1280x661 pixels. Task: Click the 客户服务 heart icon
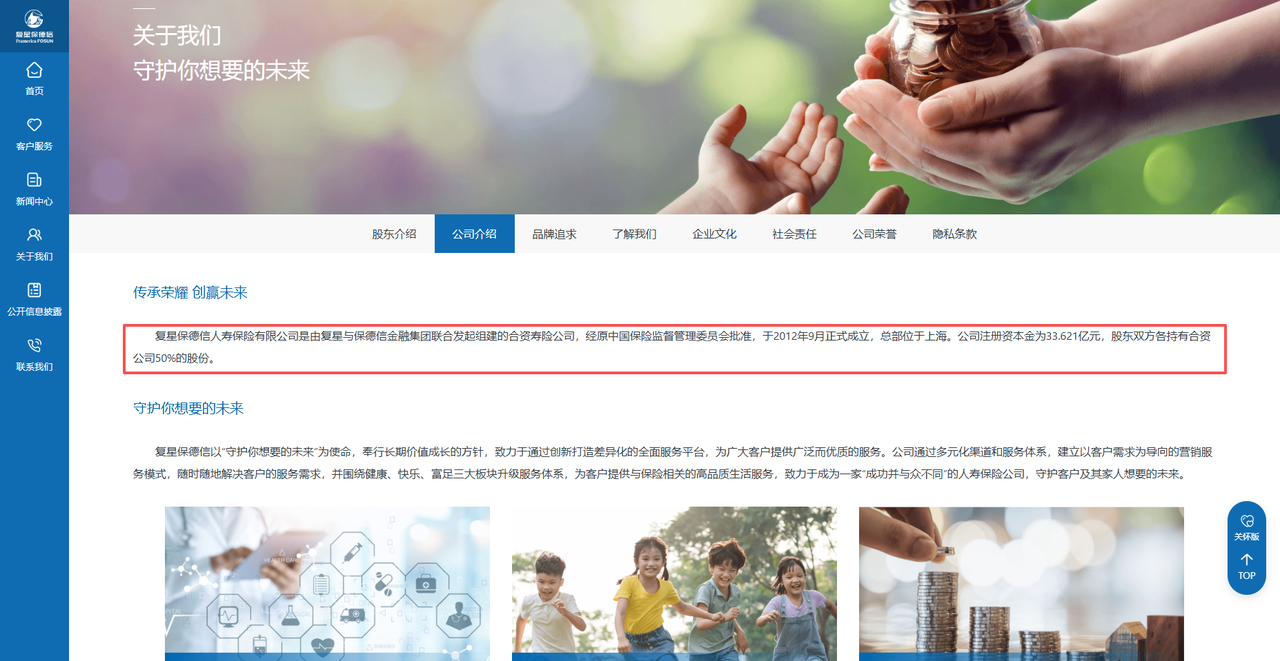34,125
